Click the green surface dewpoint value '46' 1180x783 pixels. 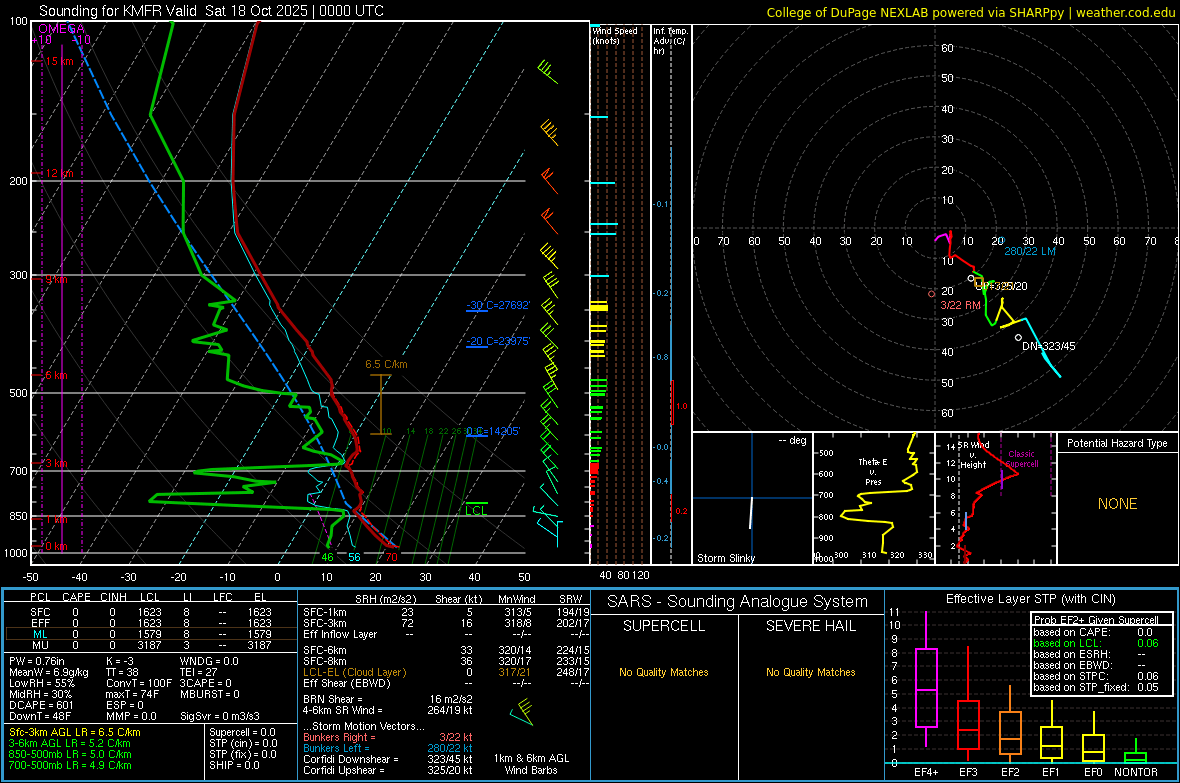point(327,557)
